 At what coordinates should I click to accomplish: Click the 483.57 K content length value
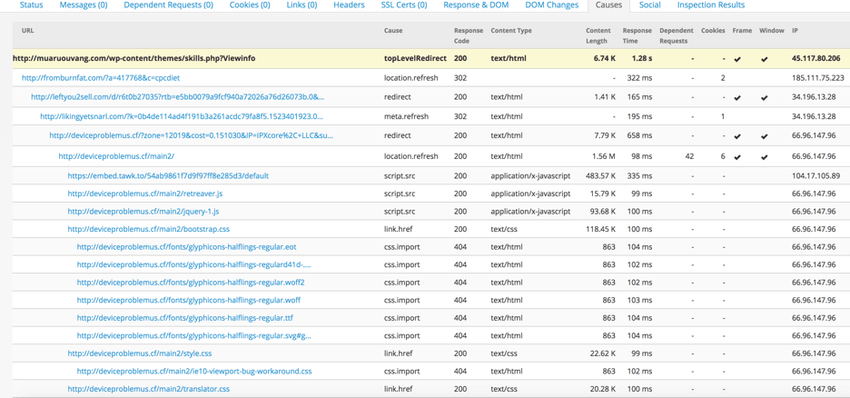click(x=600, y=176)
